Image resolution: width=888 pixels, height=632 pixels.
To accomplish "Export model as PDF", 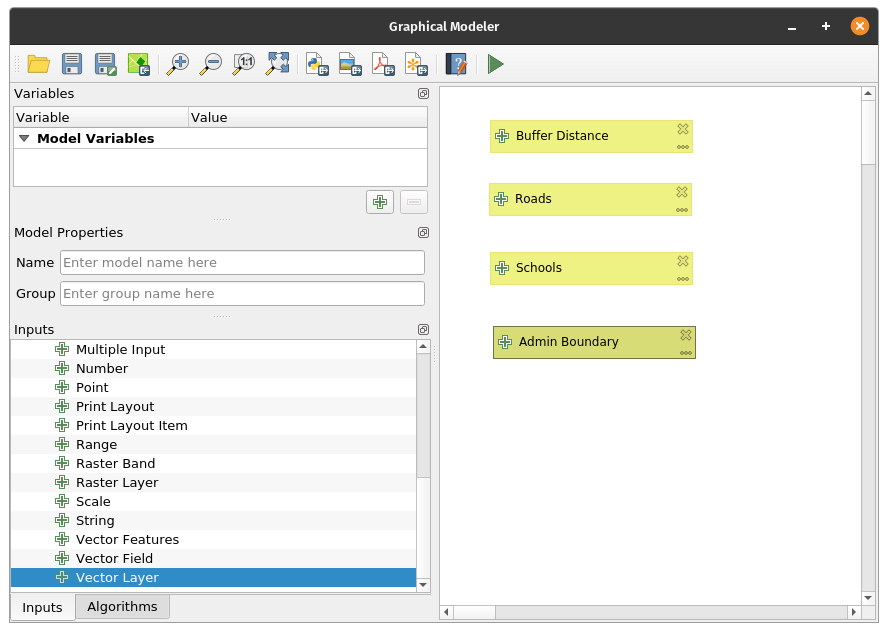I will tap(383, 65).
